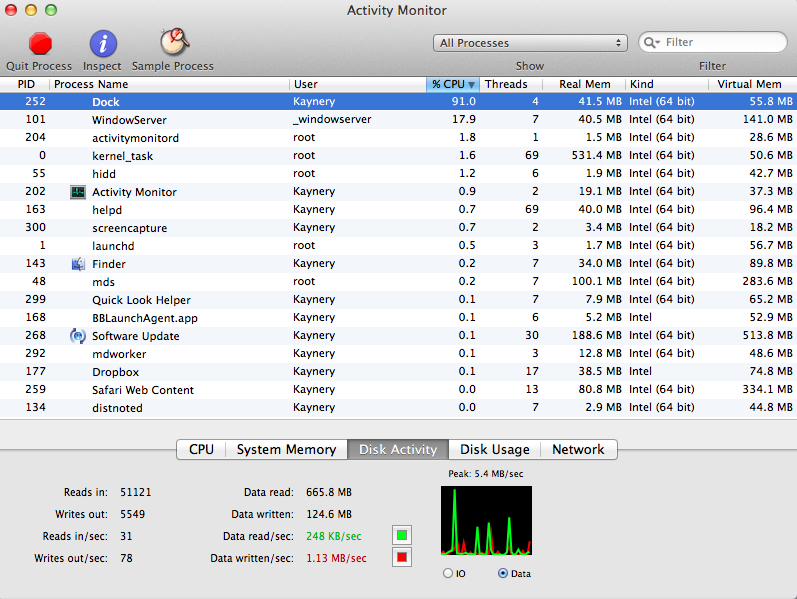
Task: Sort by PID column header
Action: point(25,84)
